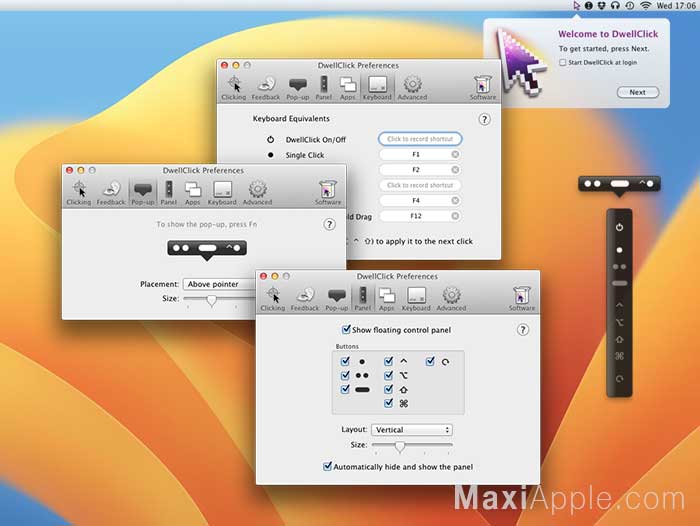Image resolution: width=700 pixels, height=526 pixels.
Task: Switch to Keyboard tab in the front Panel window
Action: [x=416, y=299]
